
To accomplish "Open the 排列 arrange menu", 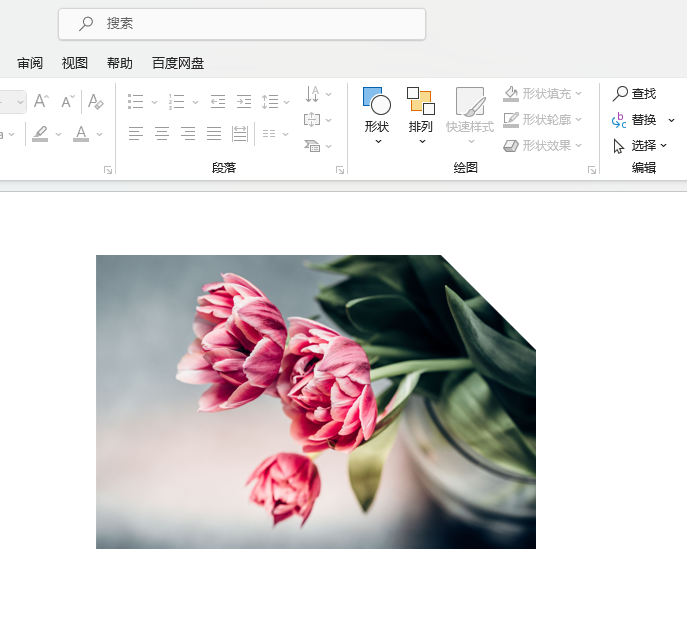I will coord(421,116).
